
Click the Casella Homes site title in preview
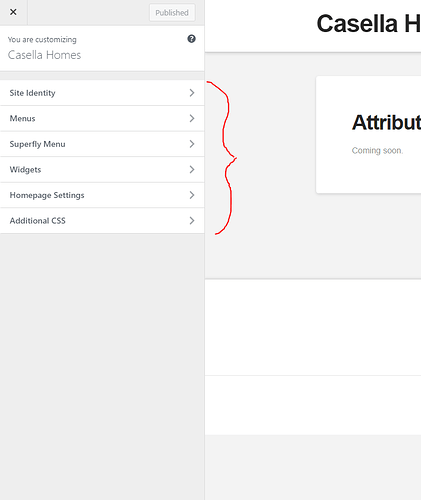(369, 24)
